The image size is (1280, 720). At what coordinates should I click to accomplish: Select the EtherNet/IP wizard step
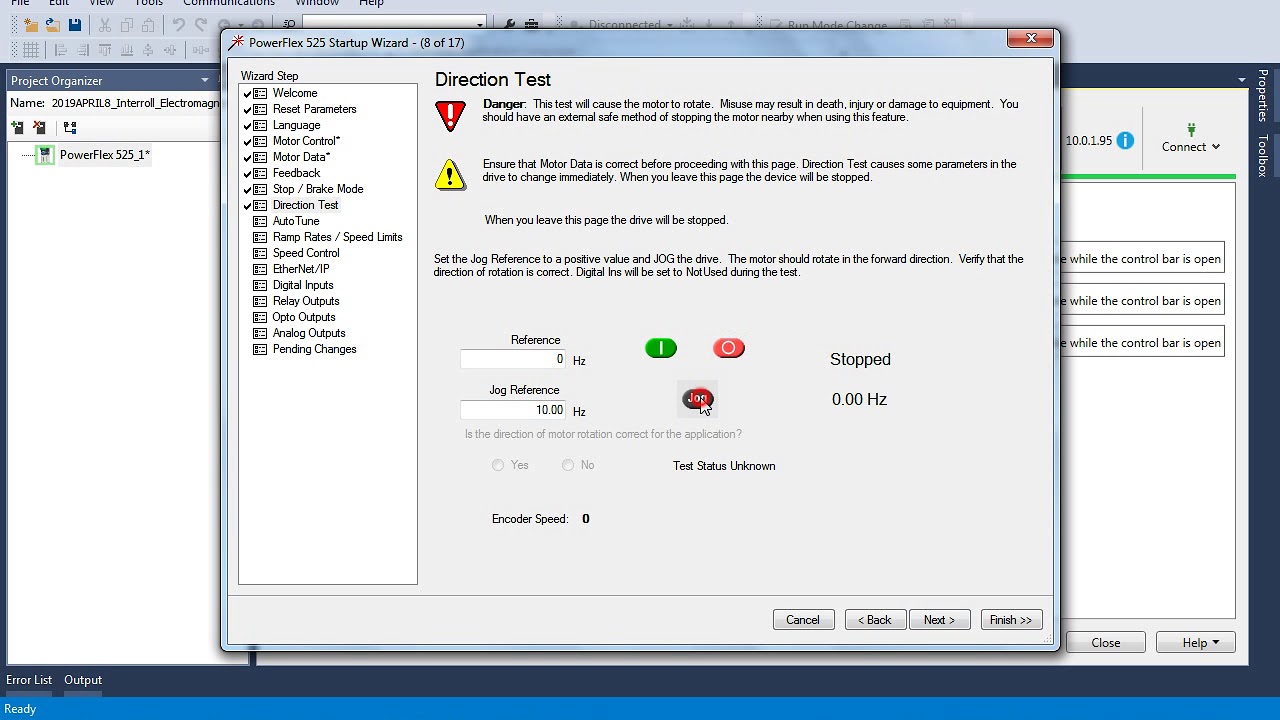coord(301,269)
